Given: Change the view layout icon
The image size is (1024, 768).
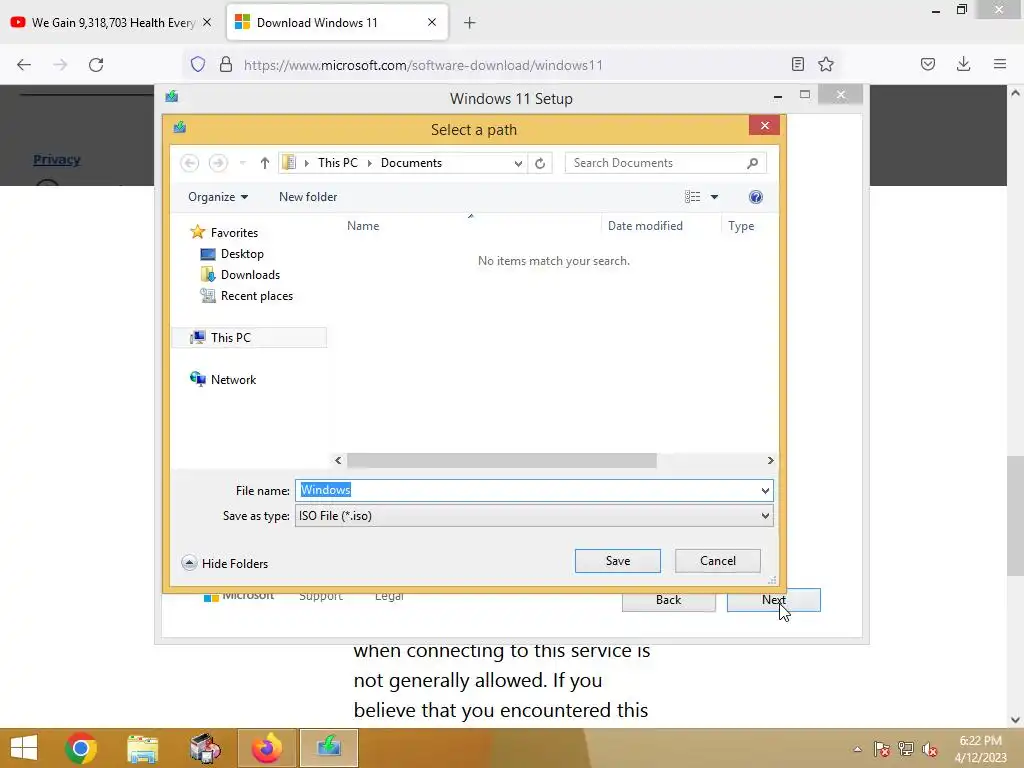Looking at the screenshot, I should (x=692, y=197).
